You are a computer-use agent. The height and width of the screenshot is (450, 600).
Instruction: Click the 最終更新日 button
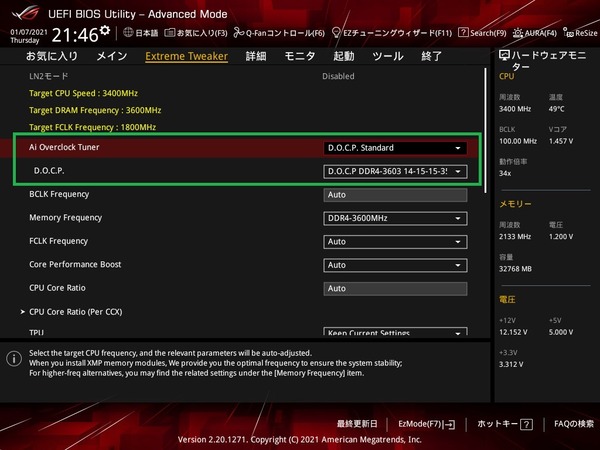coord(357,424)
